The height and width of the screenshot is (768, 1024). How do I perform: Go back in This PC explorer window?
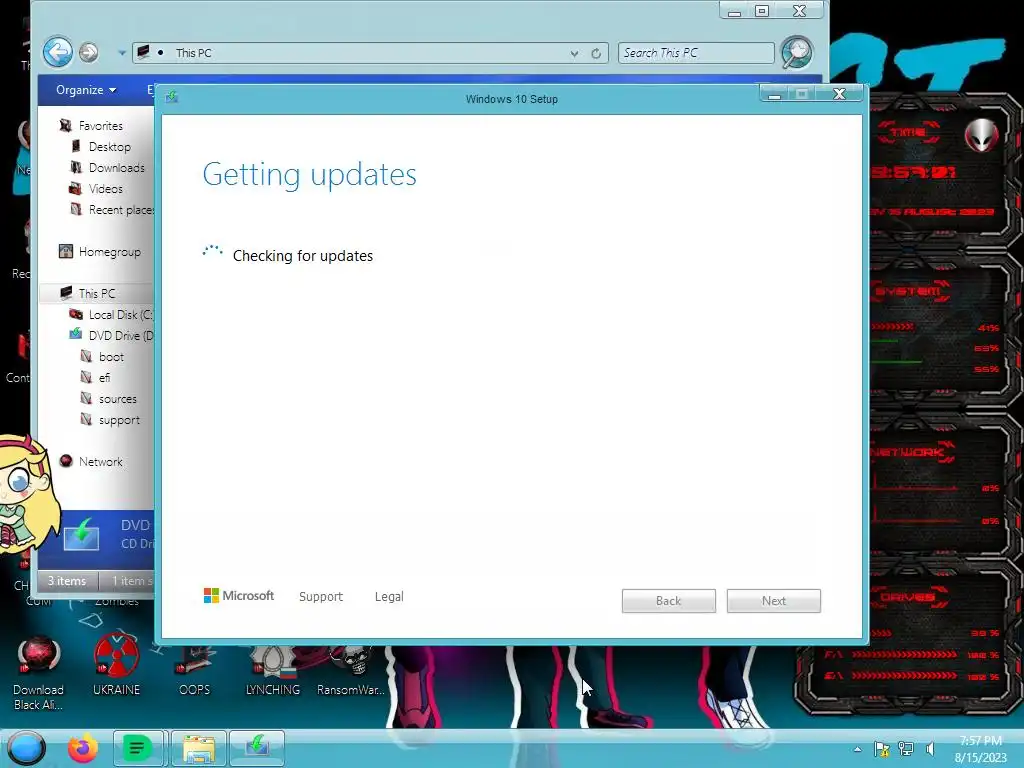tap(57, 52)
